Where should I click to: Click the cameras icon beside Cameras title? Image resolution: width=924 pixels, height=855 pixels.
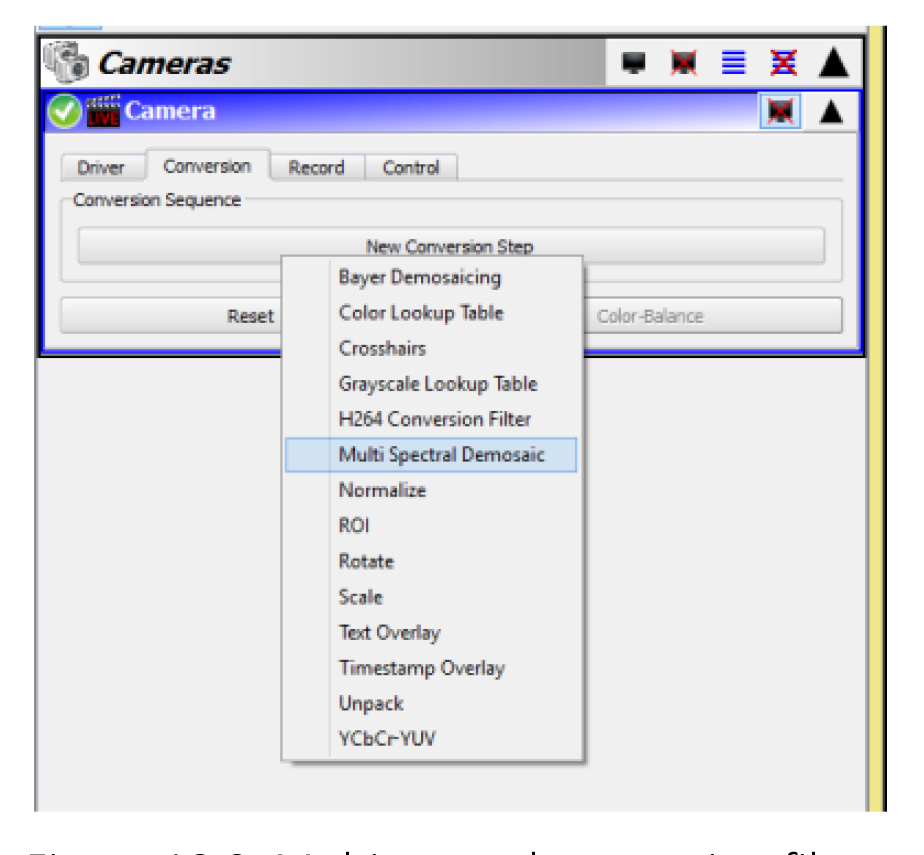point(68,64)
